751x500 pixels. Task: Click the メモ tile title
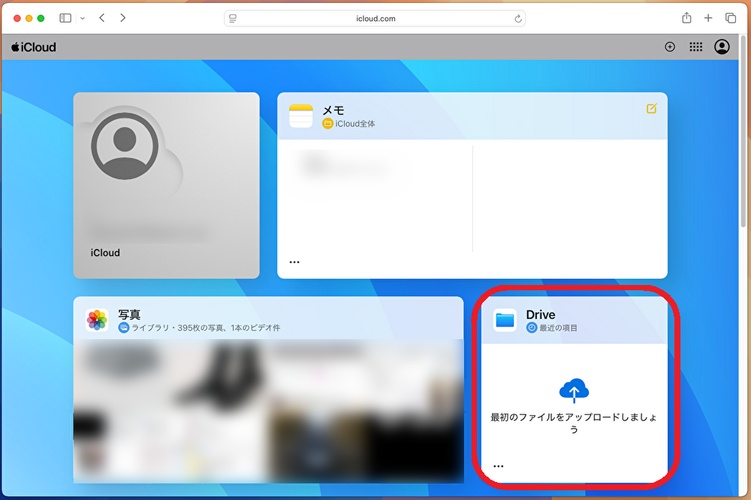click(333, 111)
